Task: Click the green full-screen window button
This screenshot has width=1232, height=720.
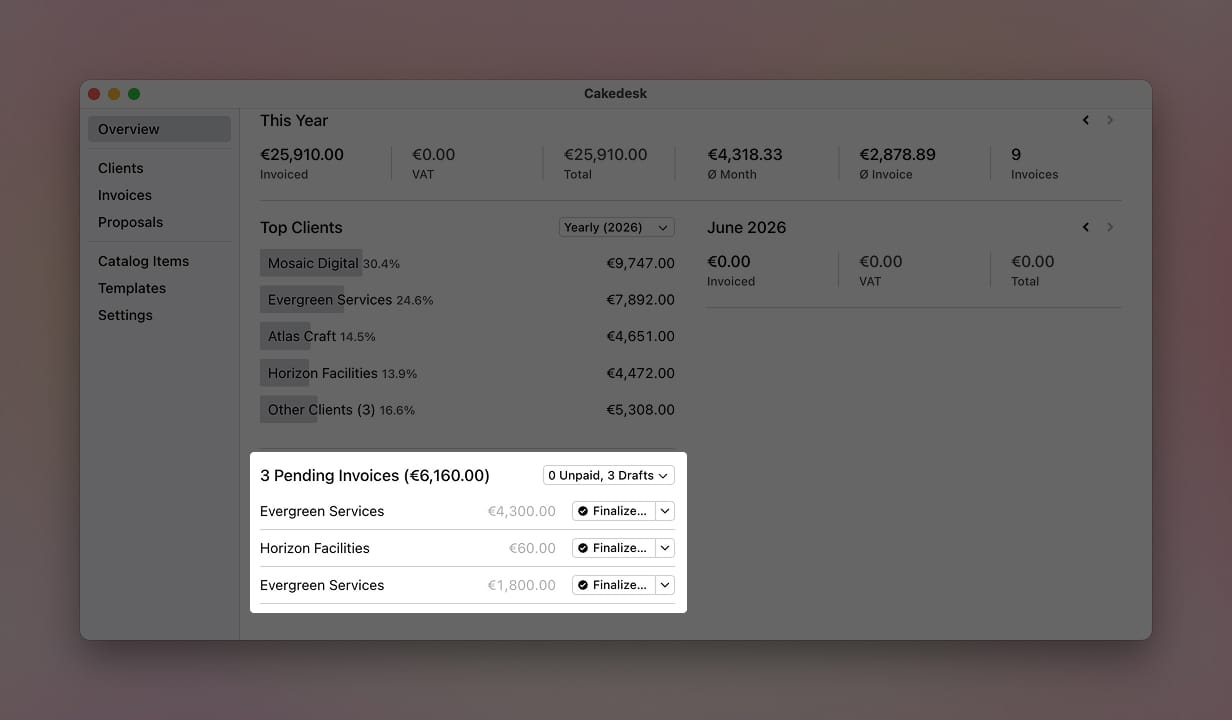Action: point(134,94)
